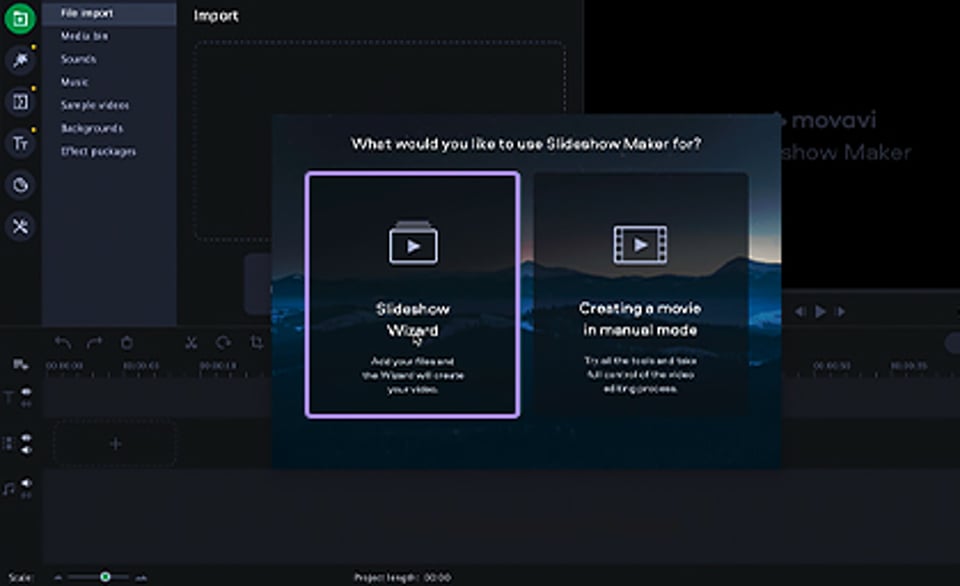960x586 pixels.
Task: Click the Redo arrow above the timeline
Action: pos(94,343)
